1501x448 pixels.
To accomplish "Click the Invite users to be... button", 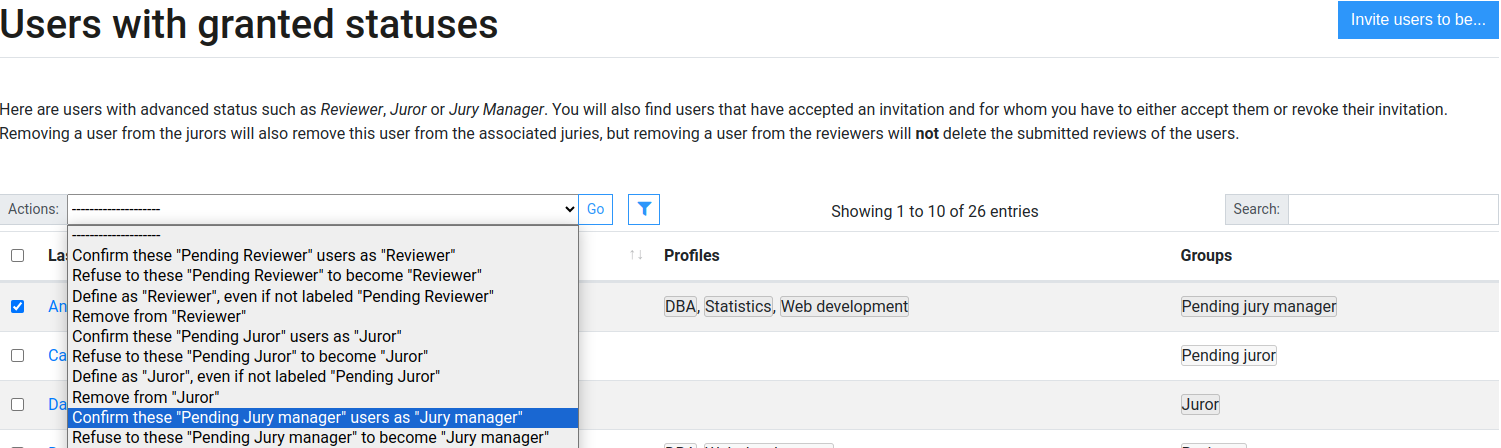I will [1417, 20].
